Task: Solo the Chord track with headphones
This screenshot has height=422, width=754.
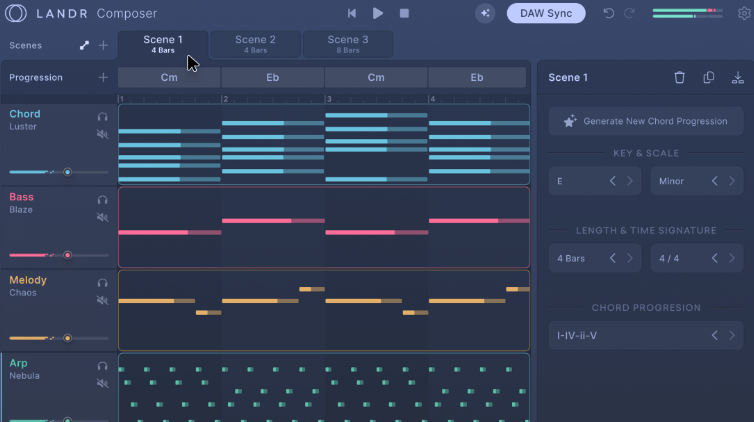Action: tap(102, 117)
